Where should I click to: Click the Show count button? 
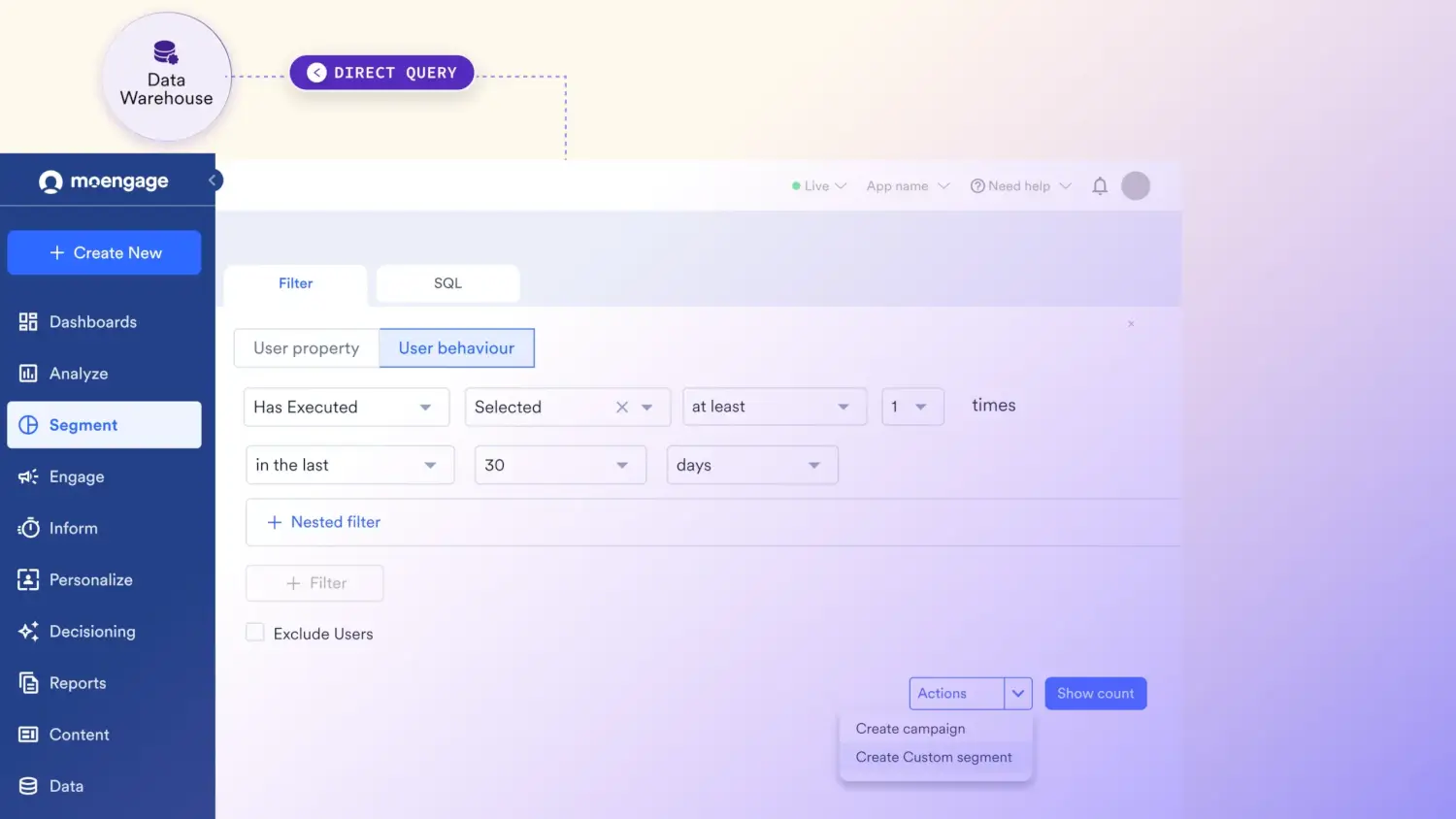coord(1096,694)
